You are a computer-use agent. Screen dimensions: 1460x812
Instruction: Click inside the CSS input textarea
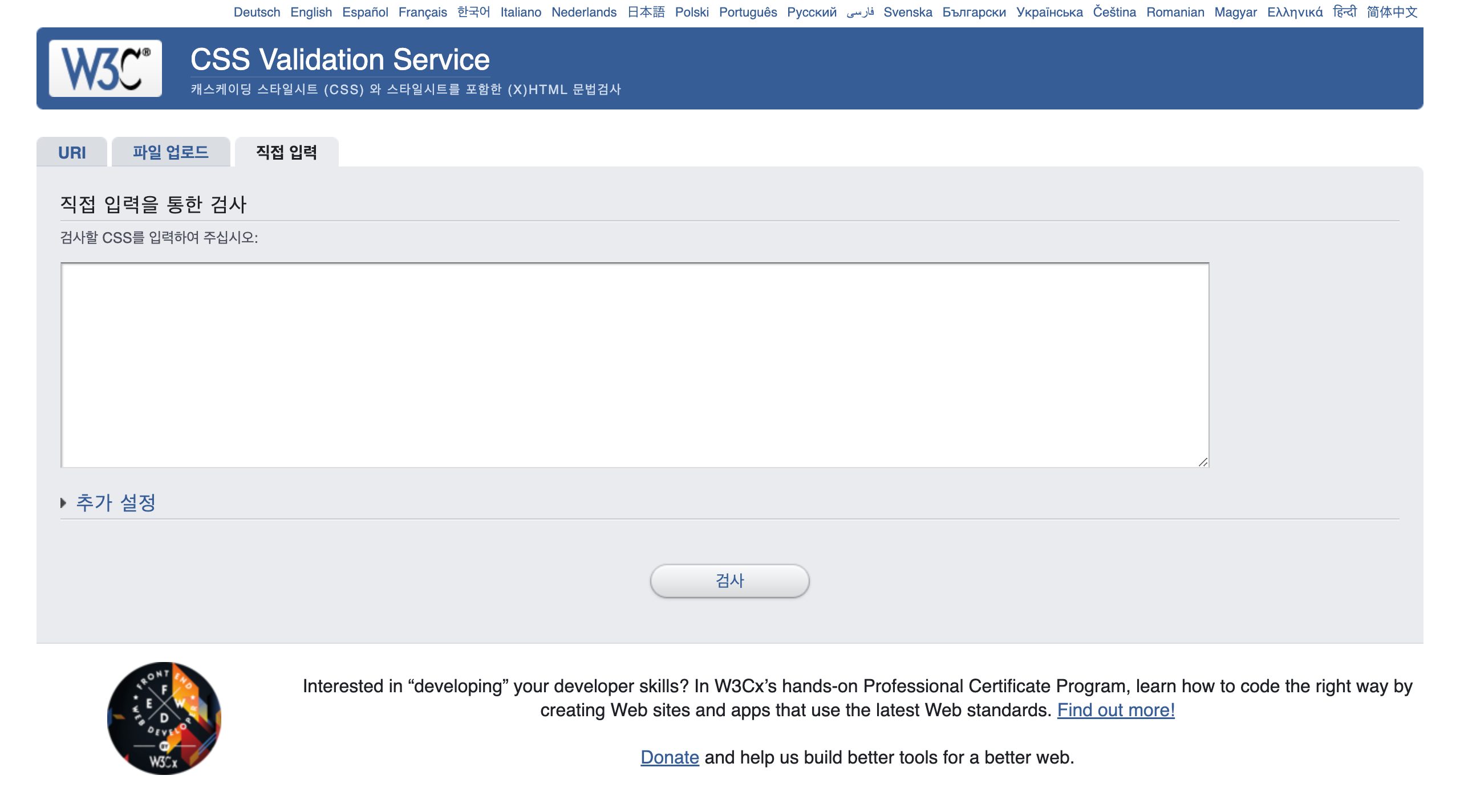(x=634, y=365)
